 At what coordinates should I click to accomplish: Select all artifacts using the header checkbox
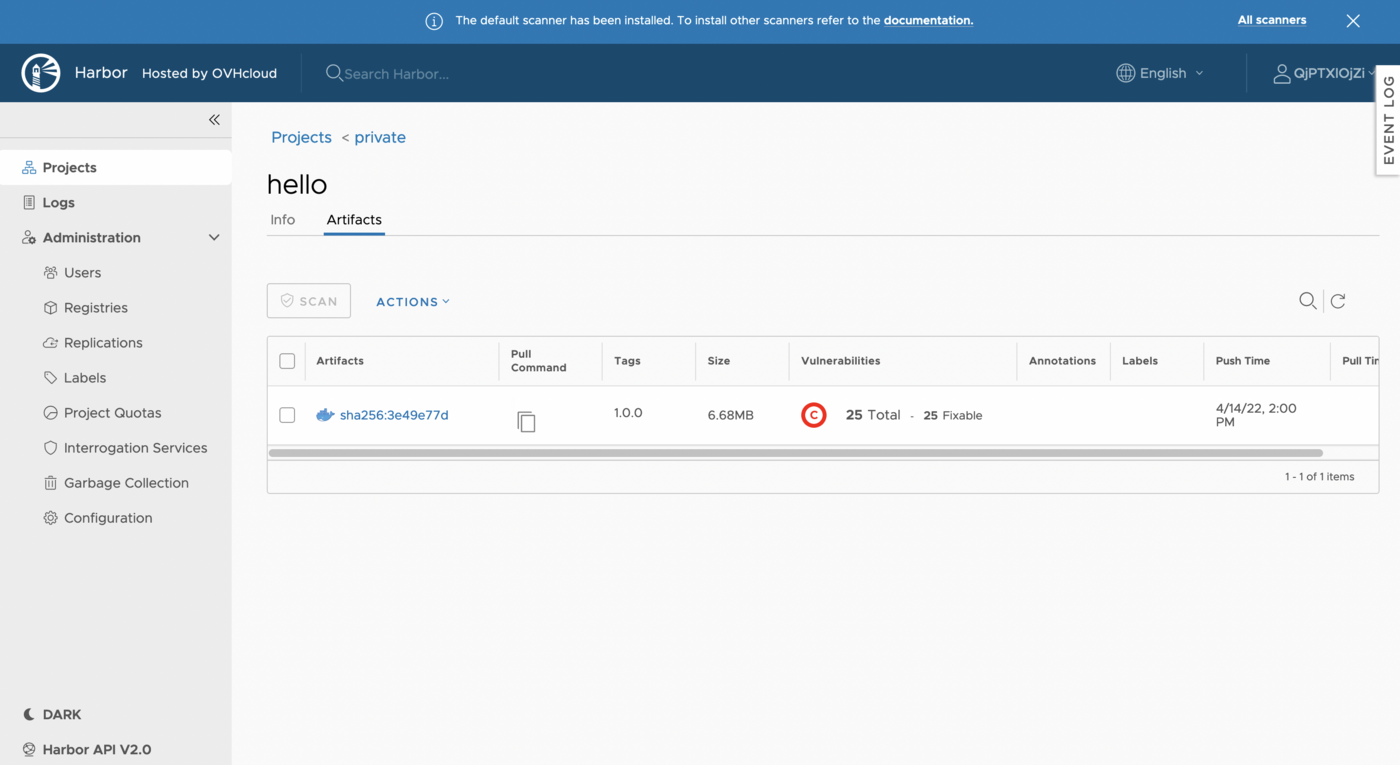[x=287, y=361]
